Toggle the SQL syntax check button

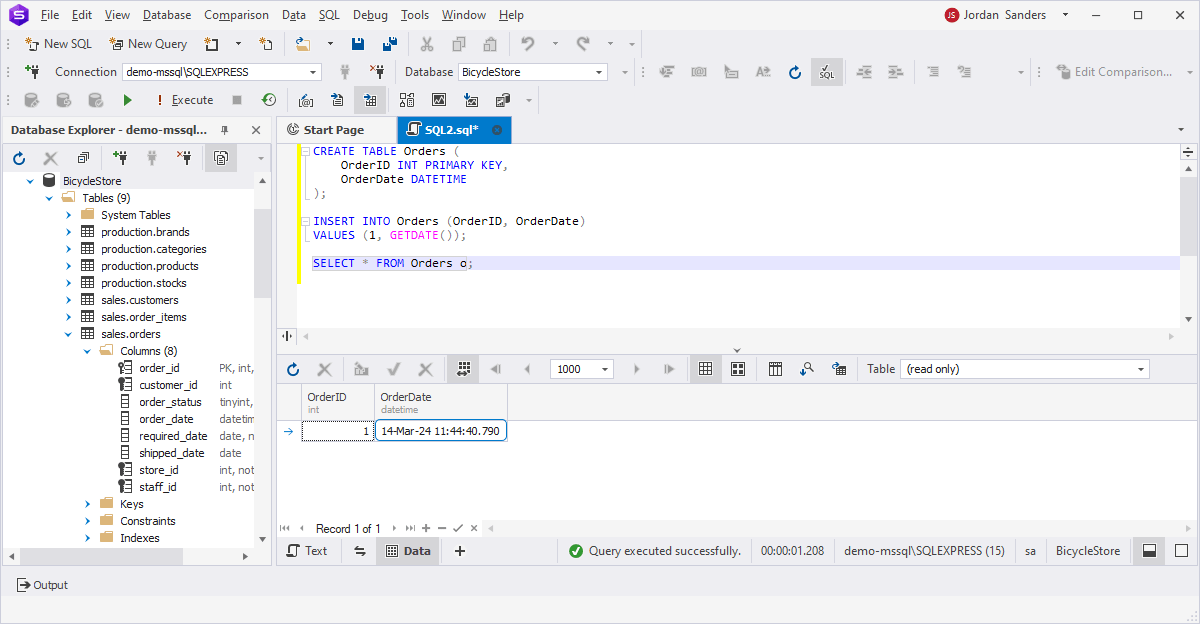[x=827, y=72]
